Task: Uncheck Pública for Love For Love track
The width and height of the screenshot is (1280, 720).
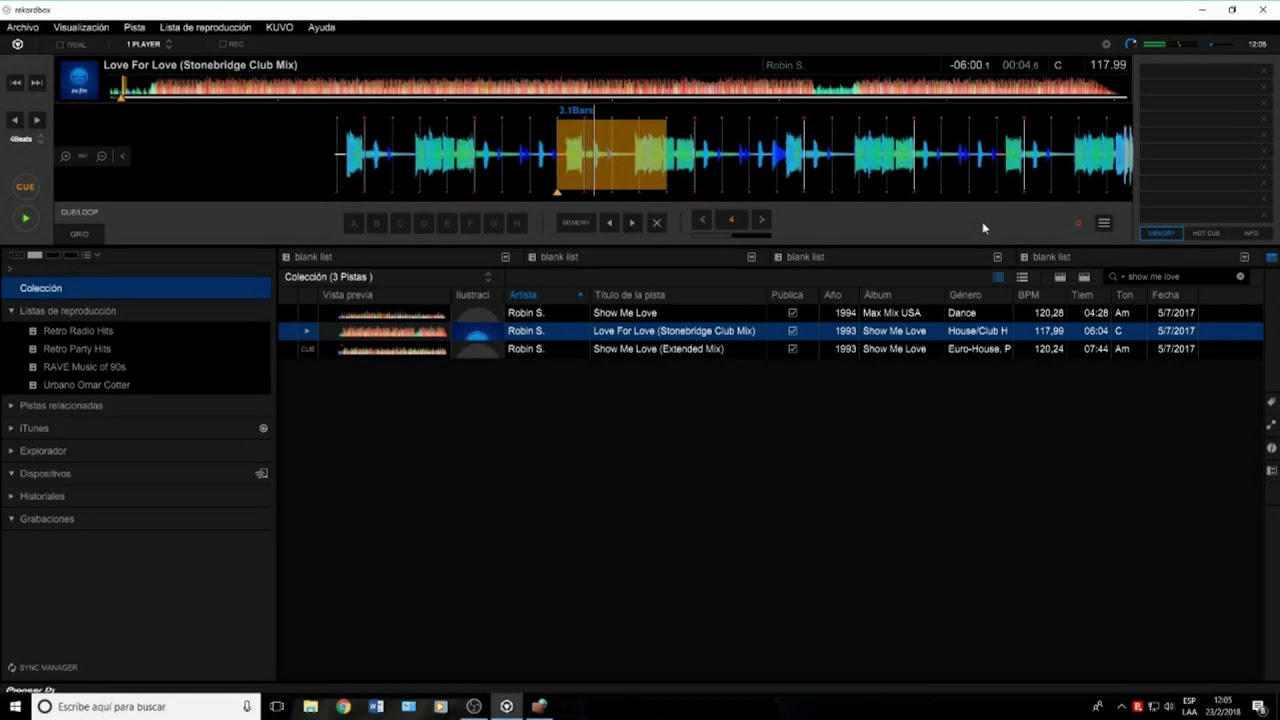Action: (793, 331)
